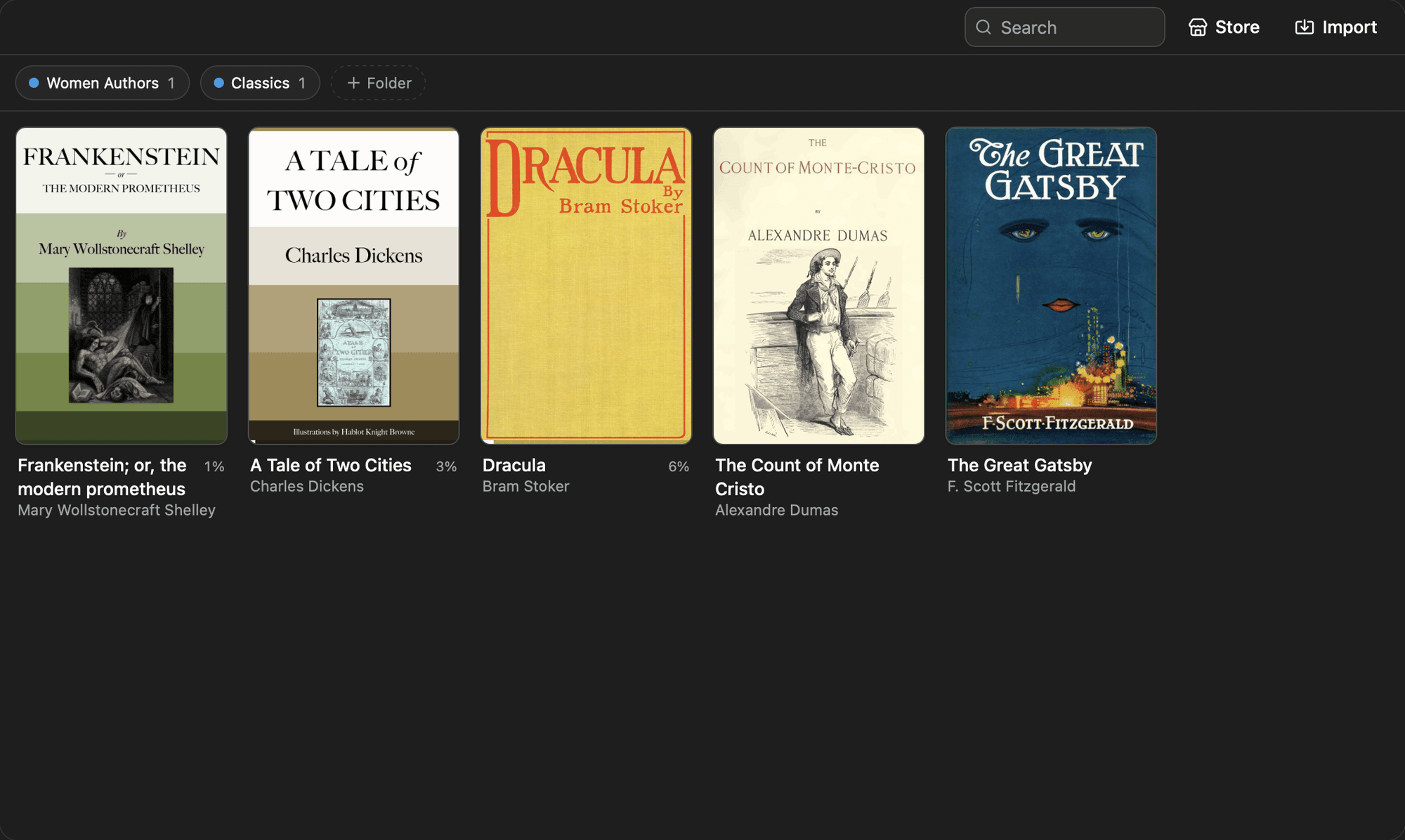The height and width of the screenshot is (840, 1405).
Task: Click the title 'The Count of Monte Cristo'
Action: point(797,477)
